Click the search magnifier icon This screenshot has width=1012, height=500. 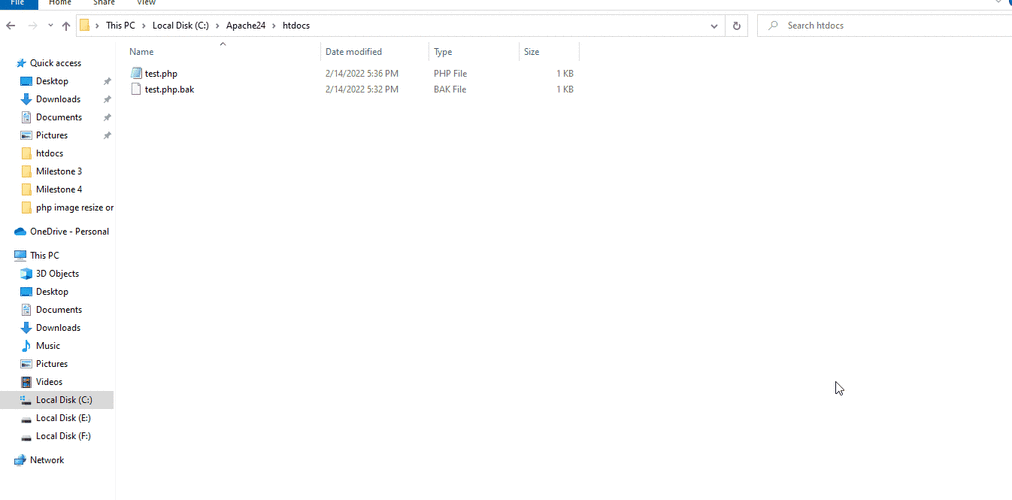[772, 26]
